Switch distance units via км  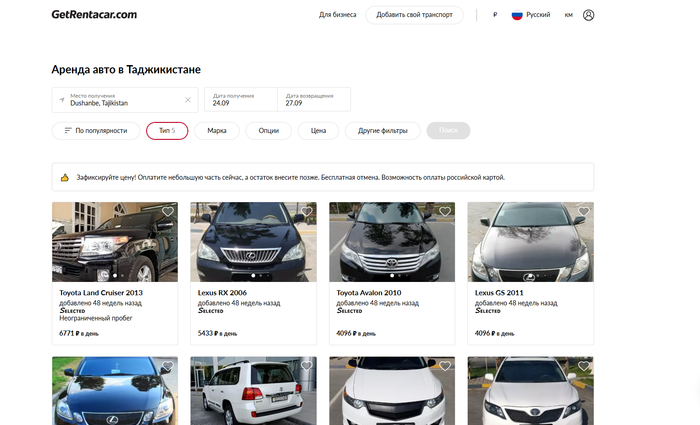click(x=569, y=15)
